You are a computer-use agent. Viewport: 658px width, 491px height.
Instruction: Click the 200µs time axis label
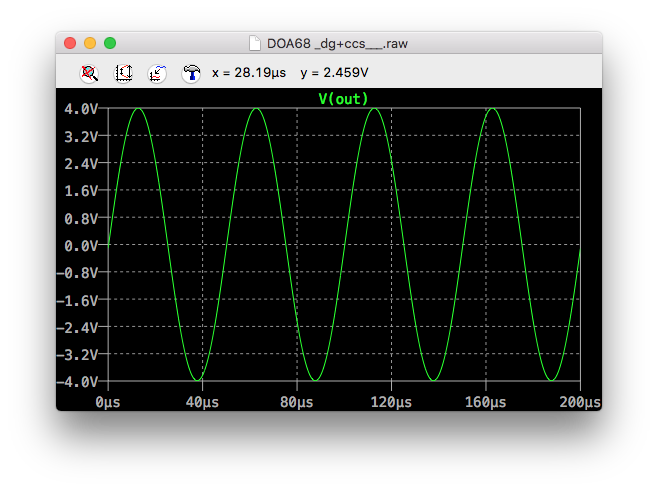pos(580,402)
